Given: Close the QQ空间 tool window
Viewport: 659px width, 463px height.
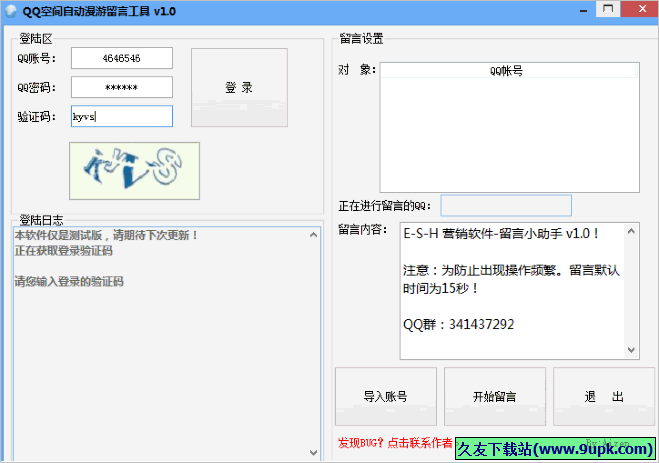Looking at the screenshot, I should 642,9.
